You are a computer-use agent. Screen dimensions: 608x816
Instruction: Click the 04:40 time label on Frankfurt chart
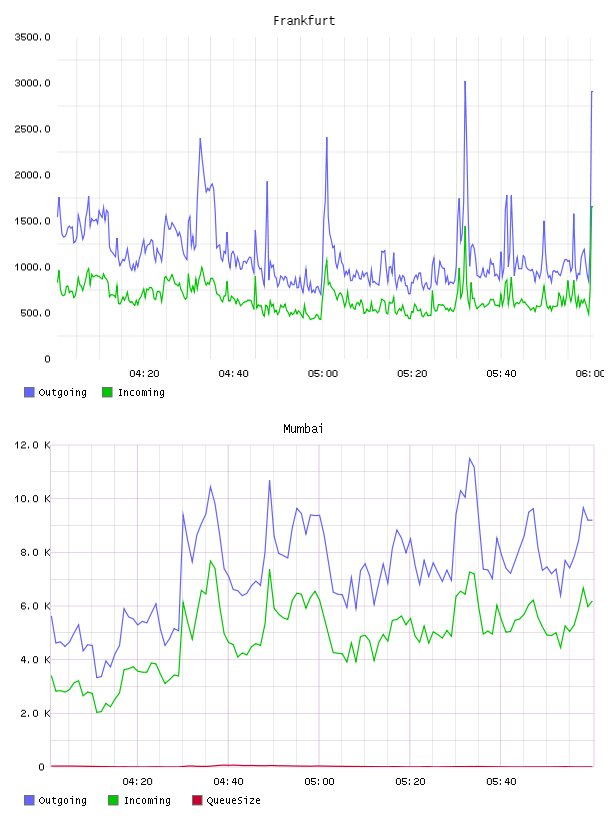(233, 374)
